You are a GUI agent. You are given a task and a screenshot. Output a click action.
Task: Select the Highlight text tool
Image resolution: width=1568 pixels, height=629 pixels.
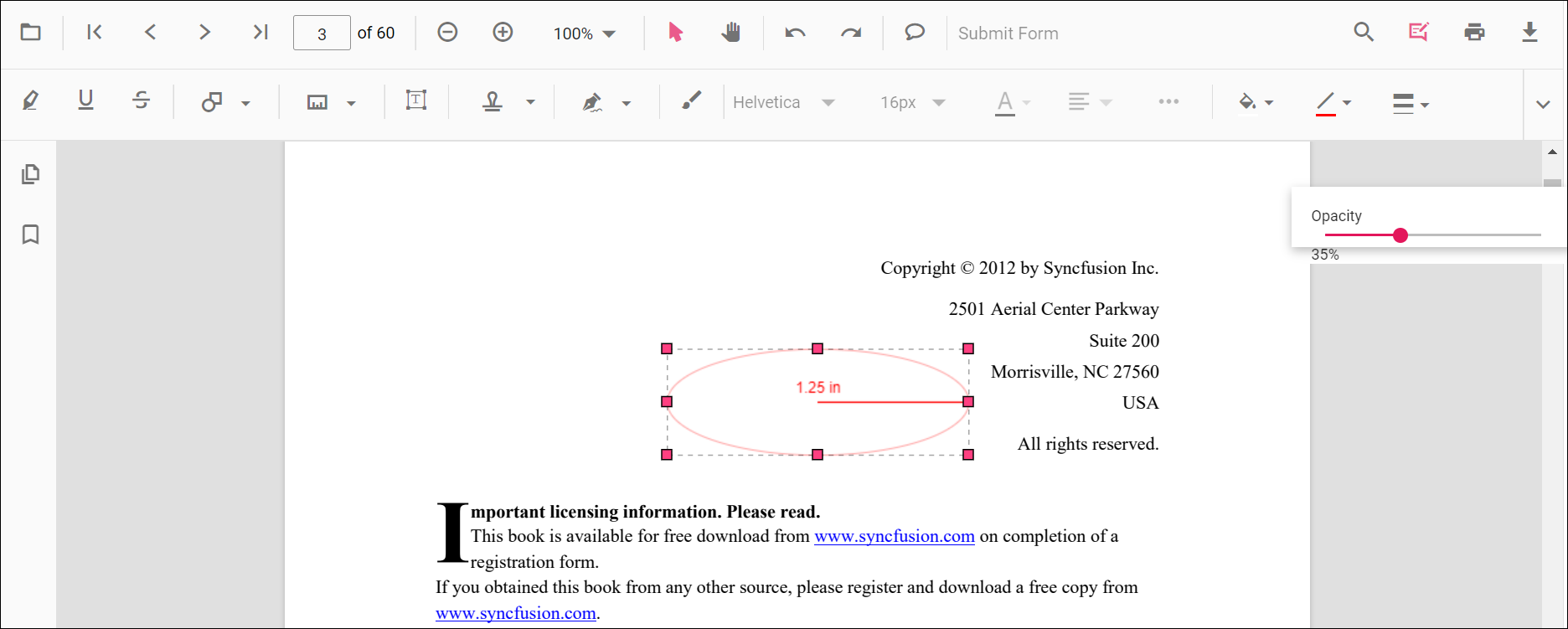pos(31,101)
